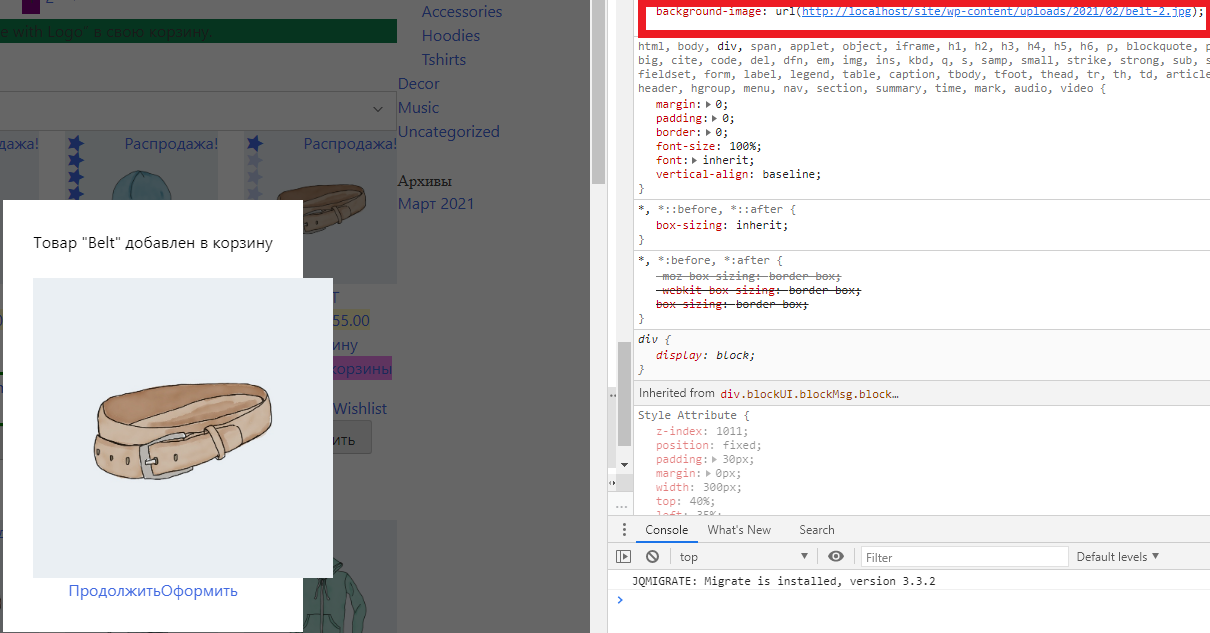Click the styles scrollbar down arrow
Viewport: 1210px width, 633px height.
[x=624, y=465]
